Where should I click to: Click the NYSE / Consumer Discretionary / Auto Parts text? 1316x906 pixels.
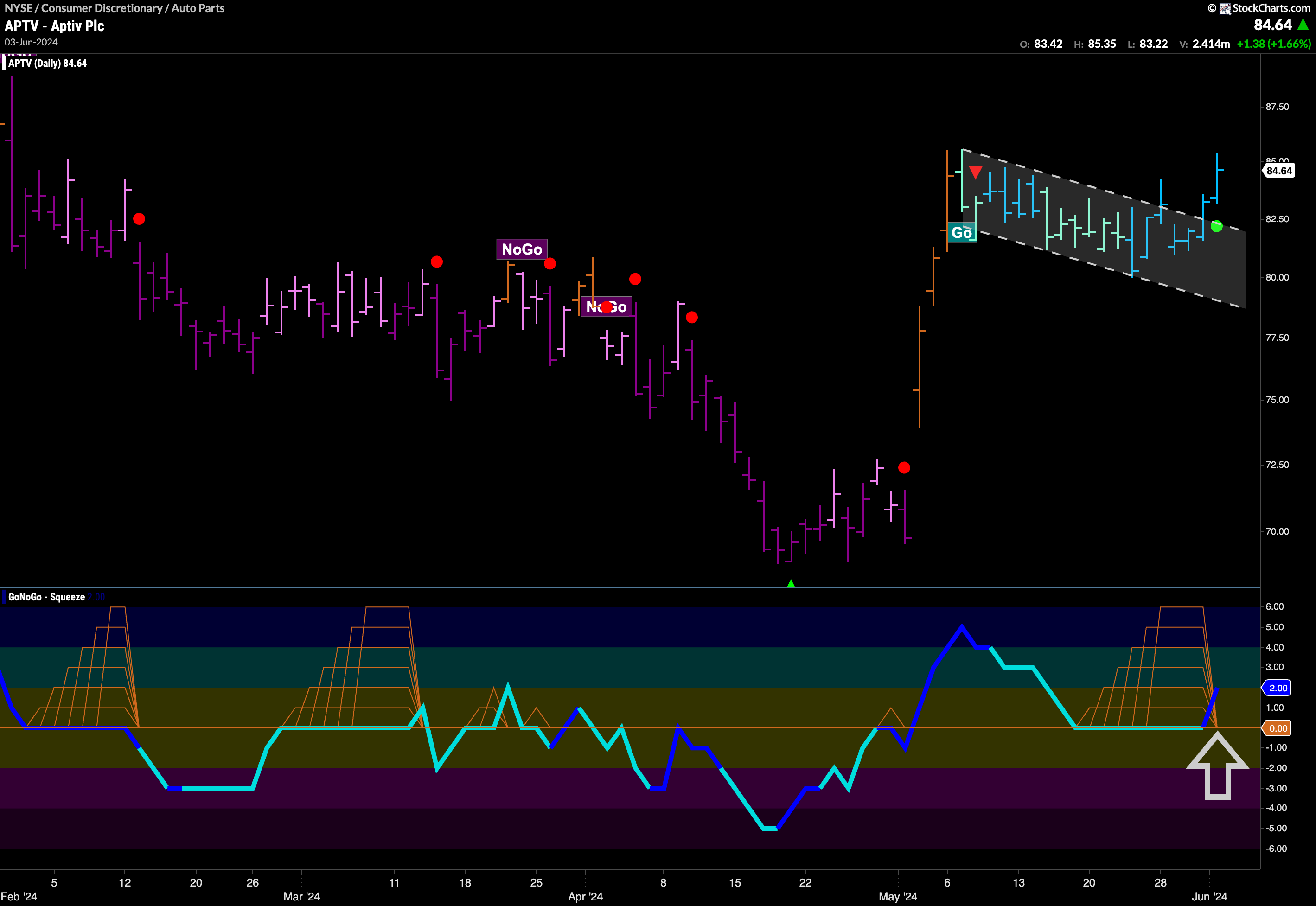tap(115, 8)
